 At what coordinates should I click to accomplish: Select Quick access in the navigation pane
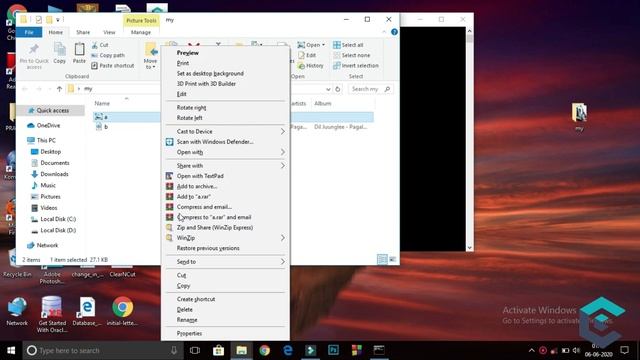tap(52, 110)
